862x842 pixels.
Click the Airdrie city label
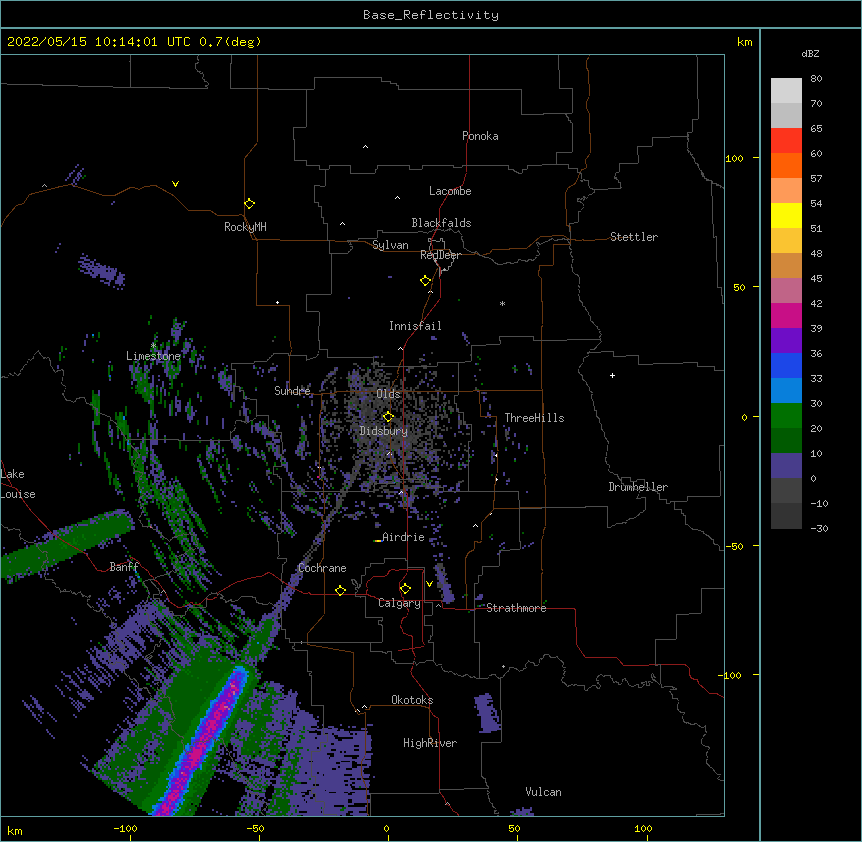point(403,537)
